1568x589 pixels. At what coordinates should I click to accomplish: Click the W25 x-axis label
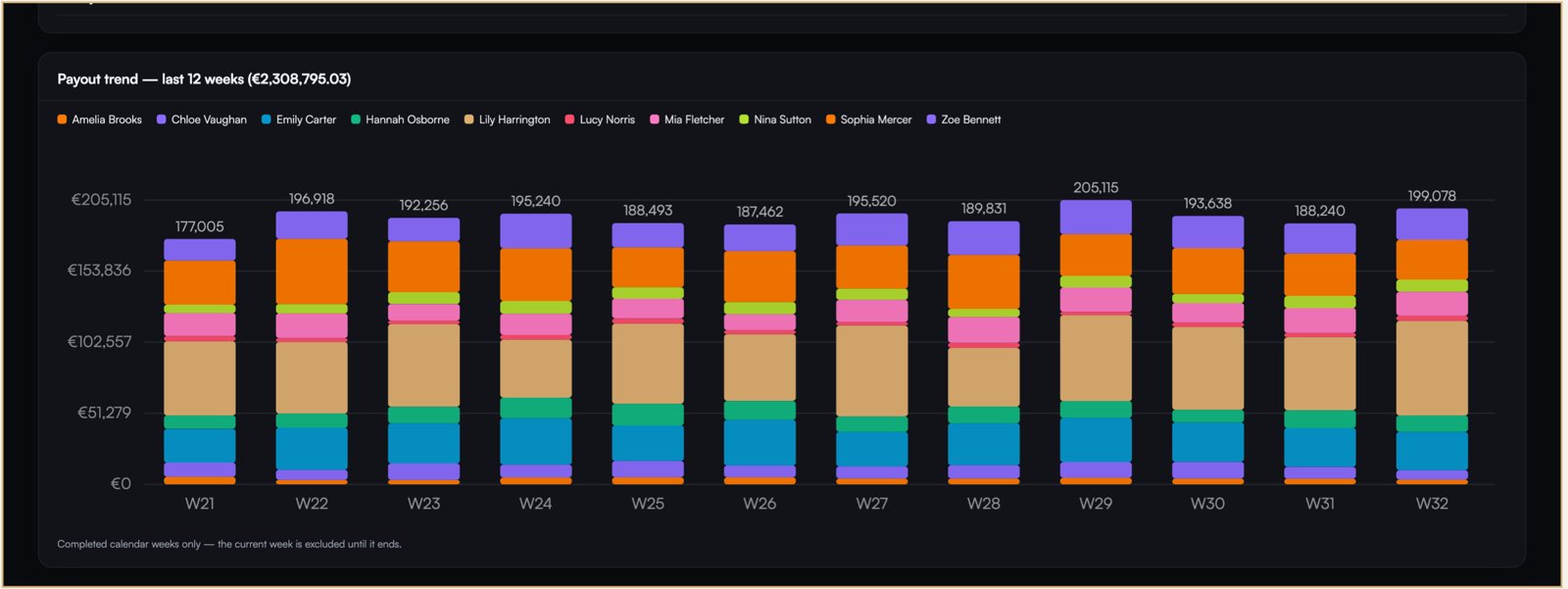tap(648, 504)
